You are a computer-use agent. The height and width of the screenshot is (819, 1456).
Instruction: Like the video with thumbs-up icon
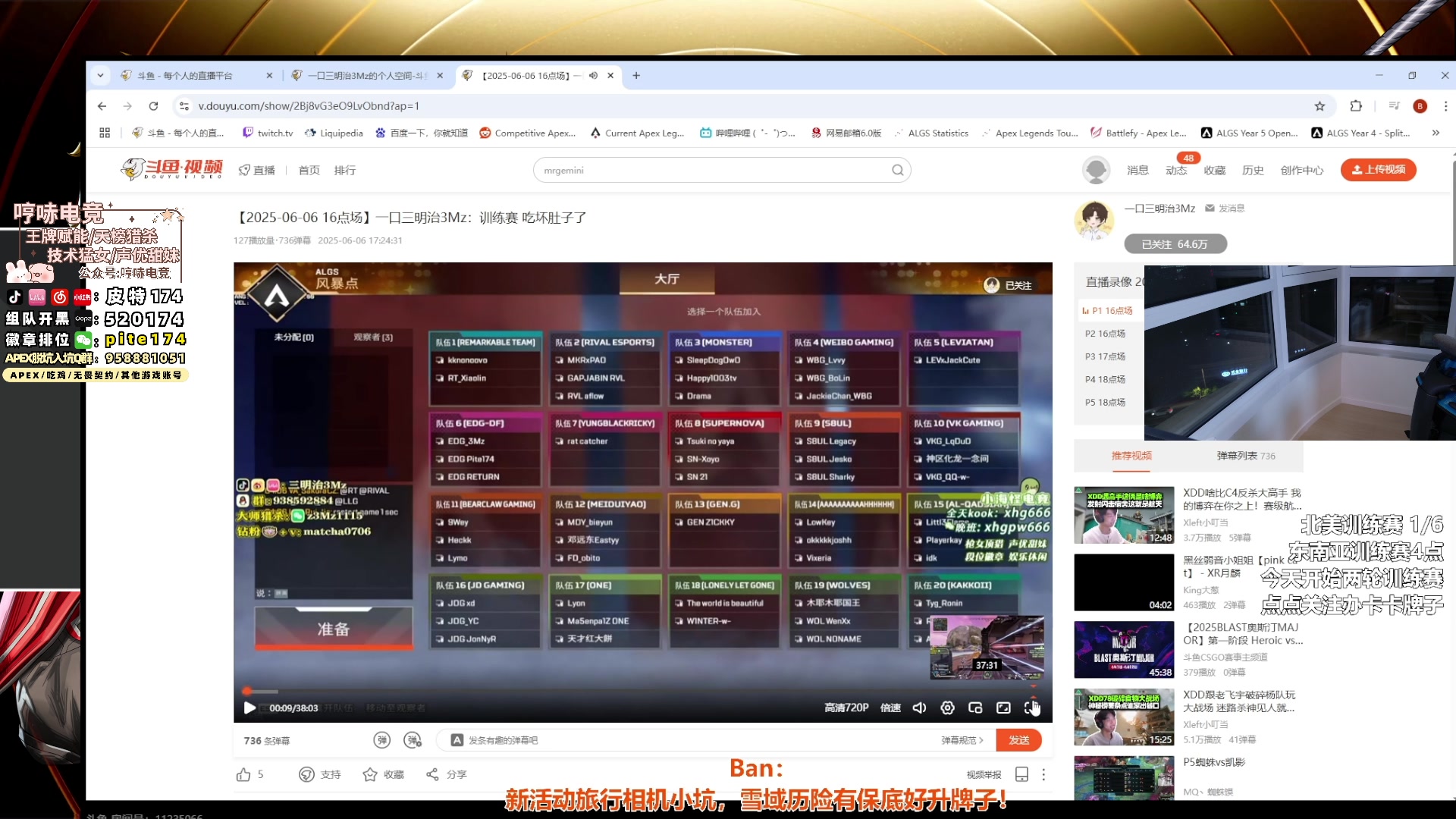click(243, 774)
